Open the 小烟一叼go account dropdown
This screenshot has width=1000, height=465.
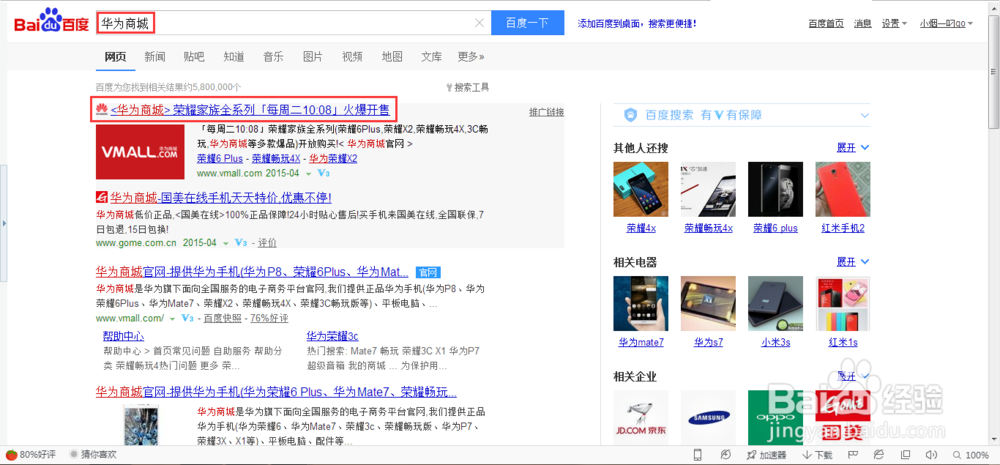946,24
